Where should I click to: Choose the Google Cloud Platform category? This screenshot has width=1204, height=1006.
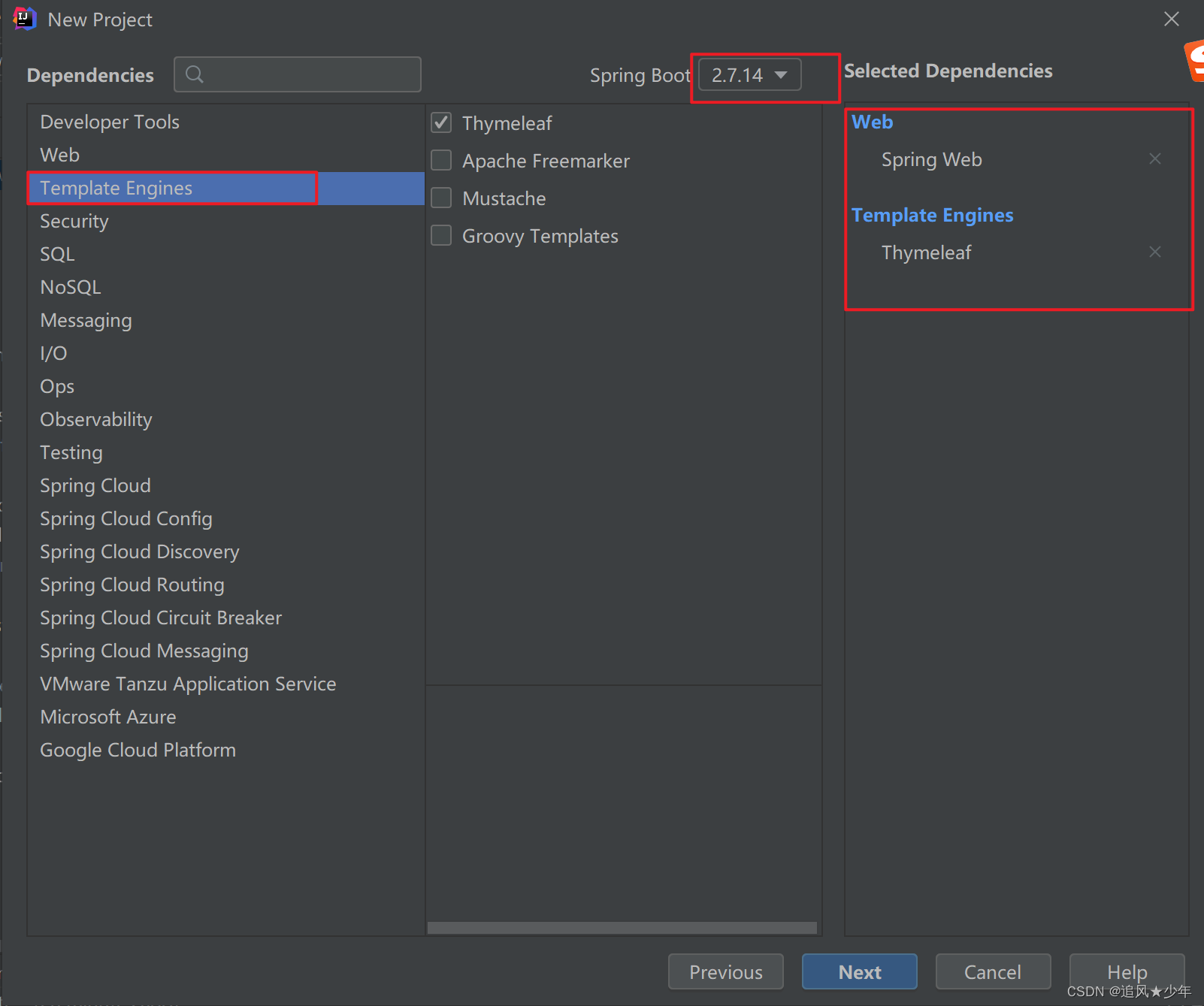(x=226, y=750)
